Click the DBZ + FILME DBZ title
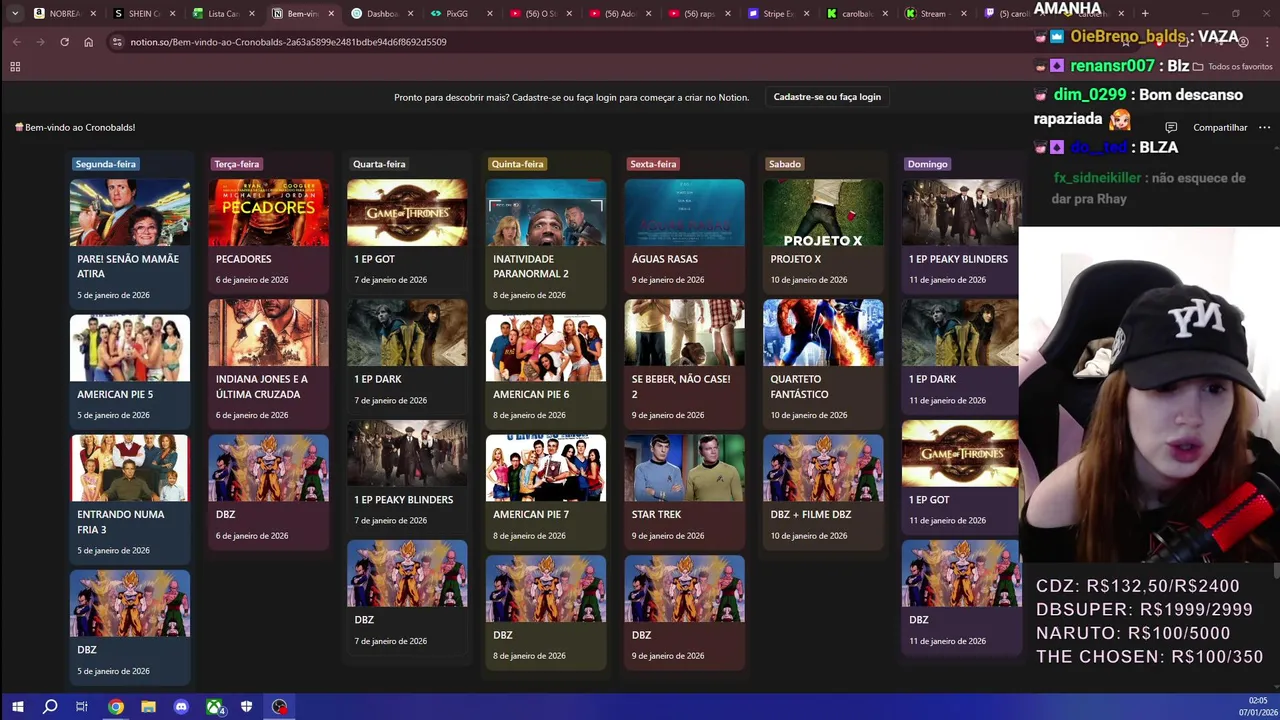1280x720 pixels. tap(811, 514)
